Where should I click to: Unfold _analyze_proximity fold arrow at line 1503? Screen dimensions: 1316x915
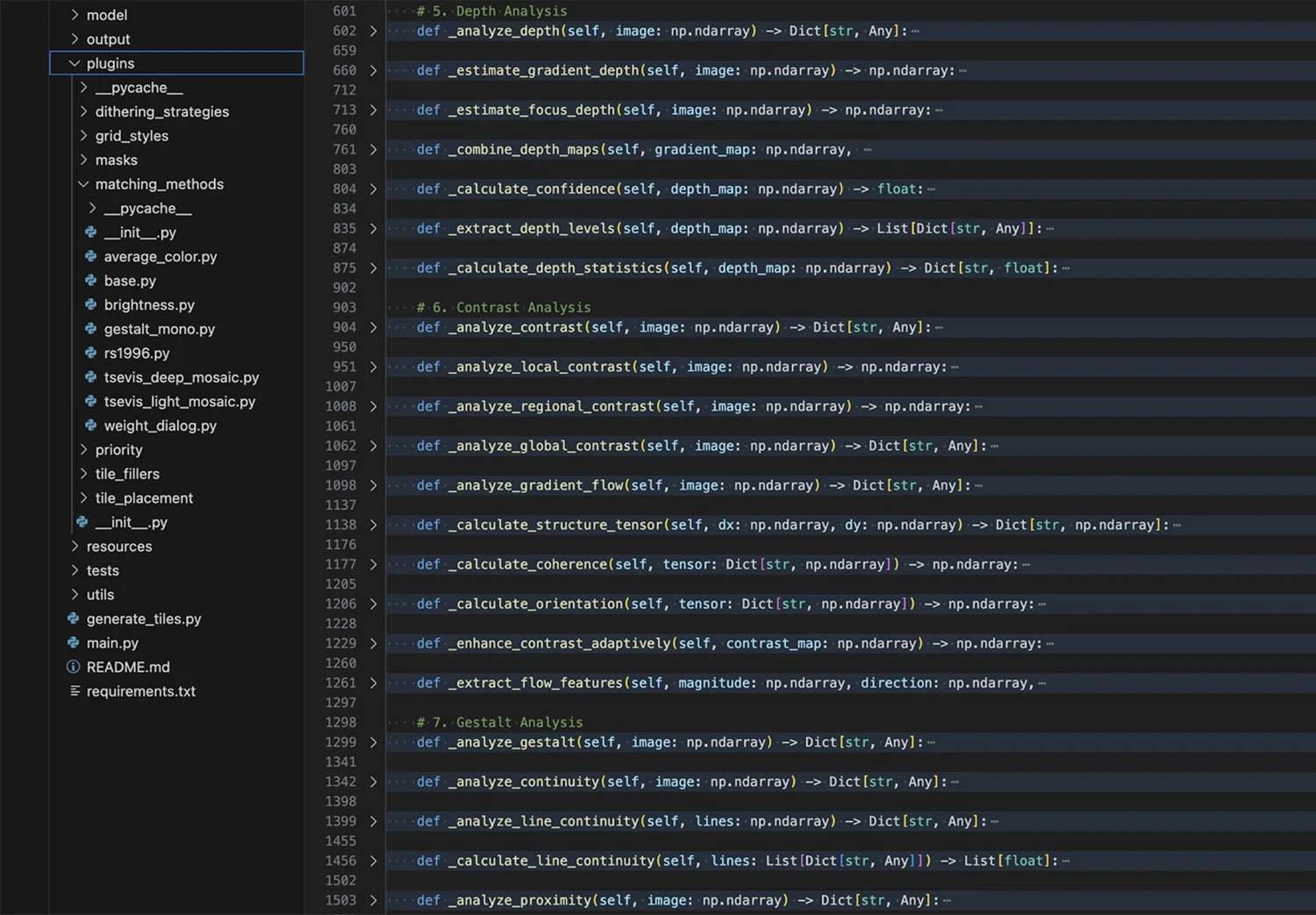(x=373, y=900)
